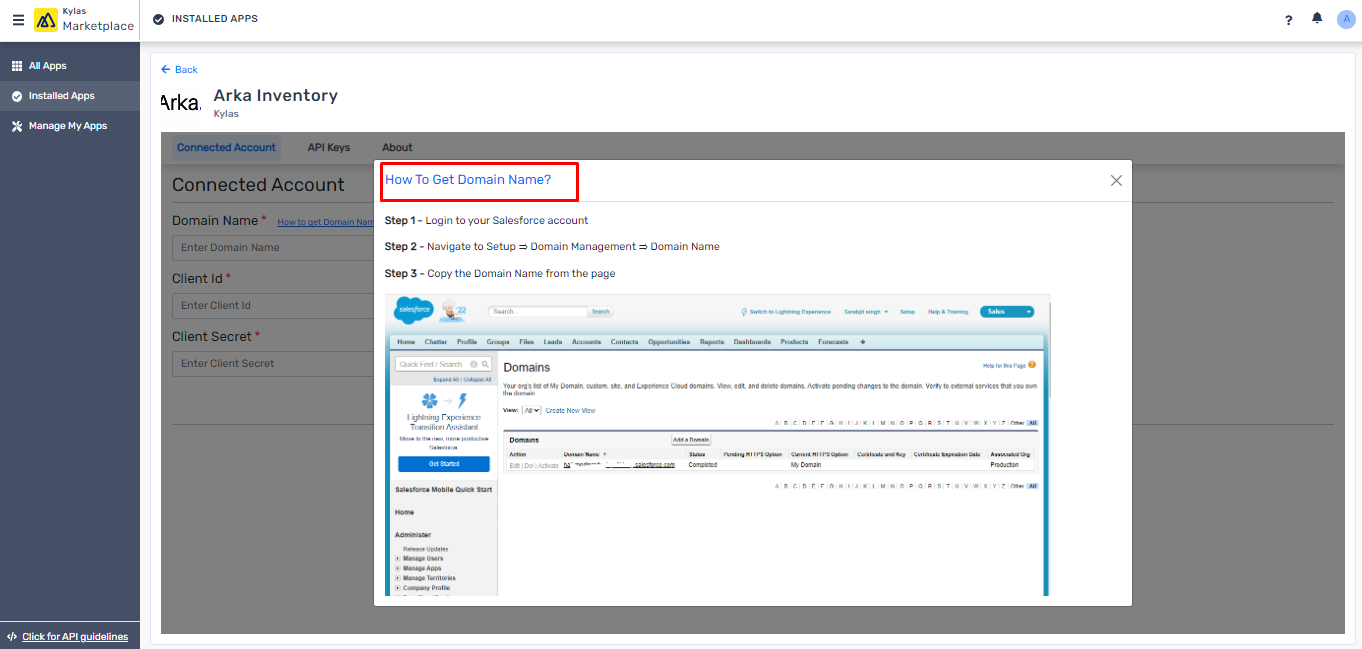This screenshot has width=1362, height=649.
Task: Switch to the API Keys tab
Action: pos(329,148)
